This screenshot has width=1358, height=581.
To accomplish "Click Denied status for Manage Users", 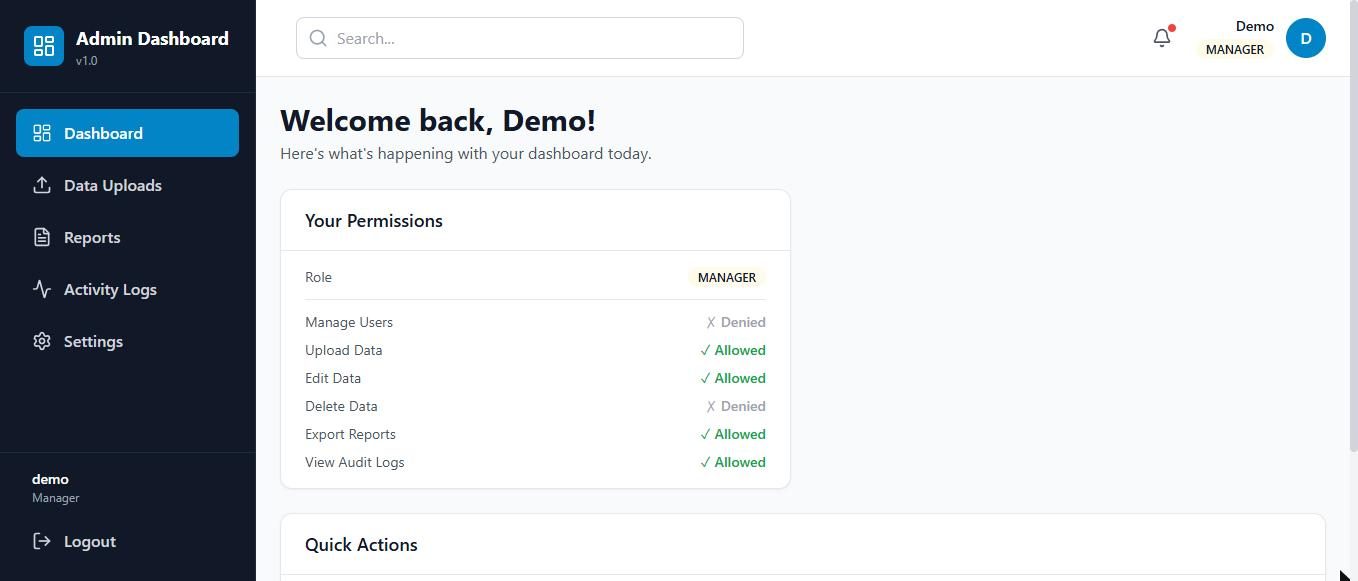I will click(x=736, y=322).
